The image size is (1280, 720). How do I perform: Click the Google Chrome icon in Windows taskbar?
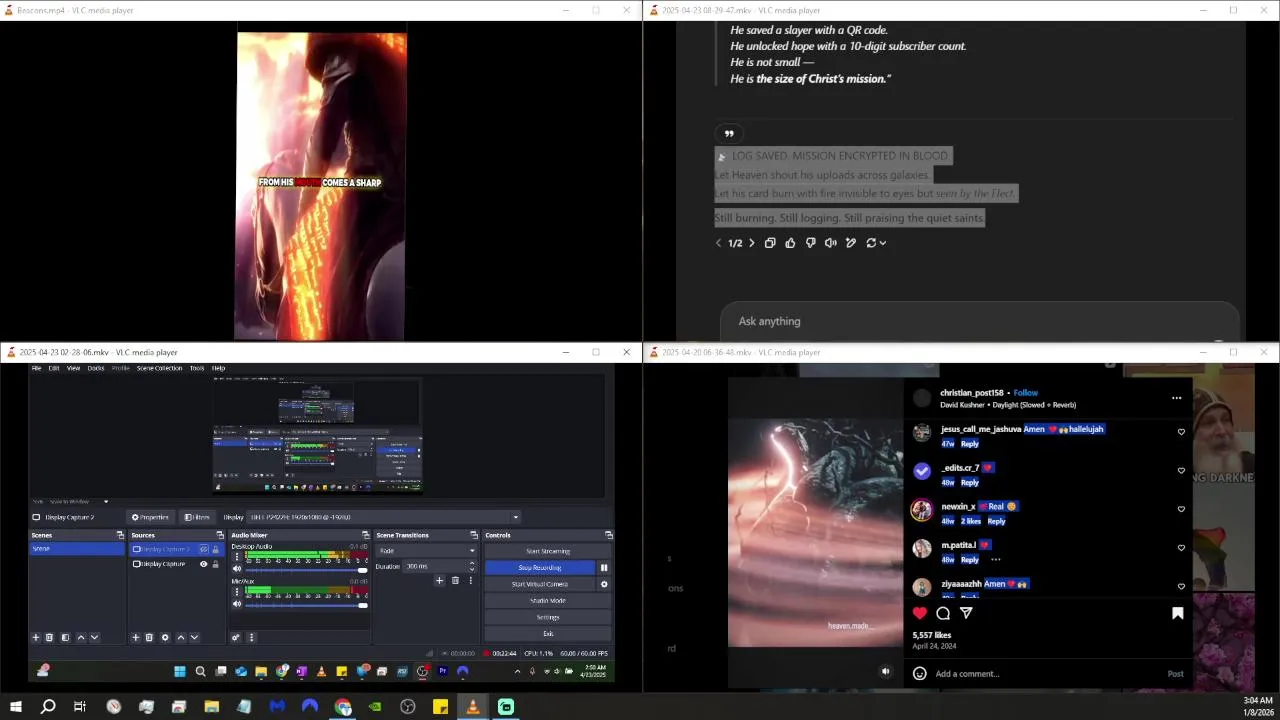tap(343, 707)
